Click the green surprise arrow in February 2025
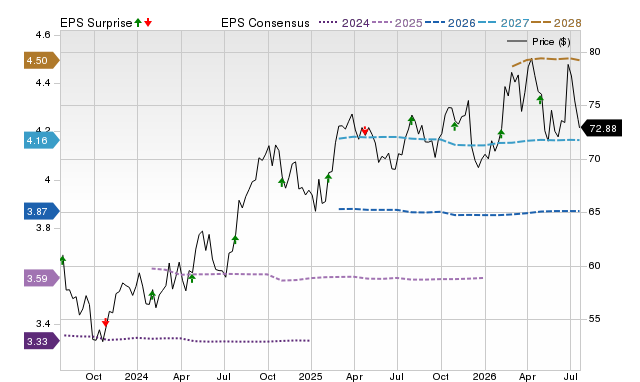 328,177
